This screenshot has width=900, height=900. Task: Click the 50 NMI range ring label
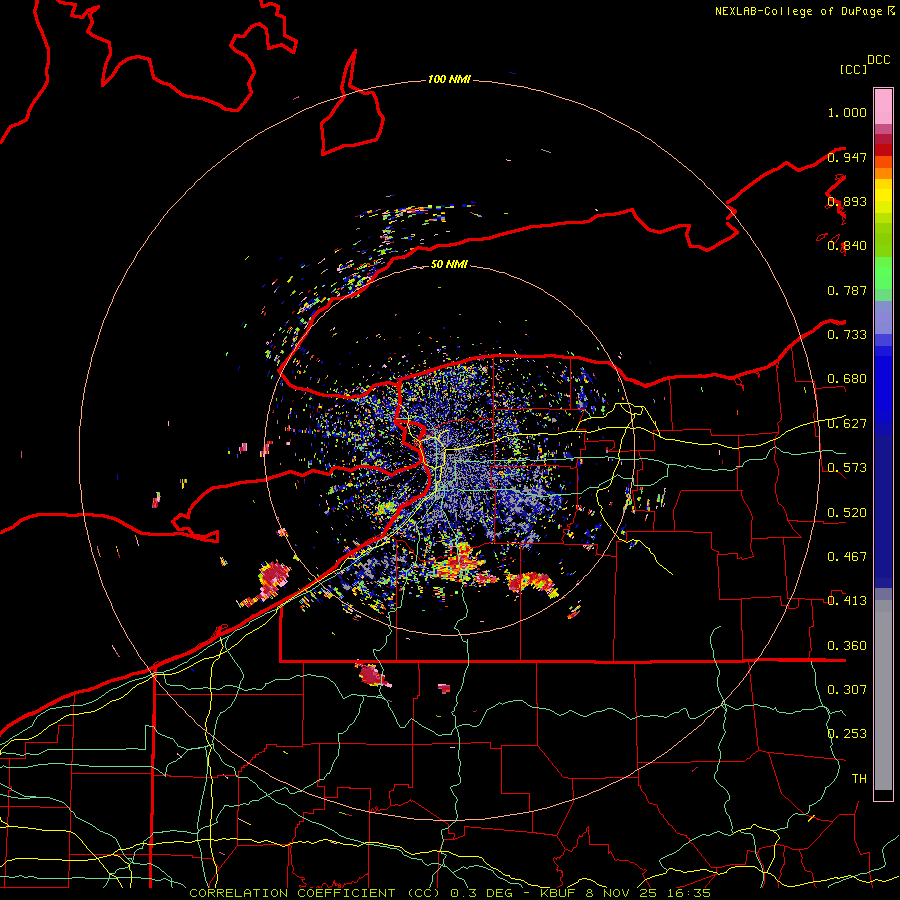(x=449, y=264)
